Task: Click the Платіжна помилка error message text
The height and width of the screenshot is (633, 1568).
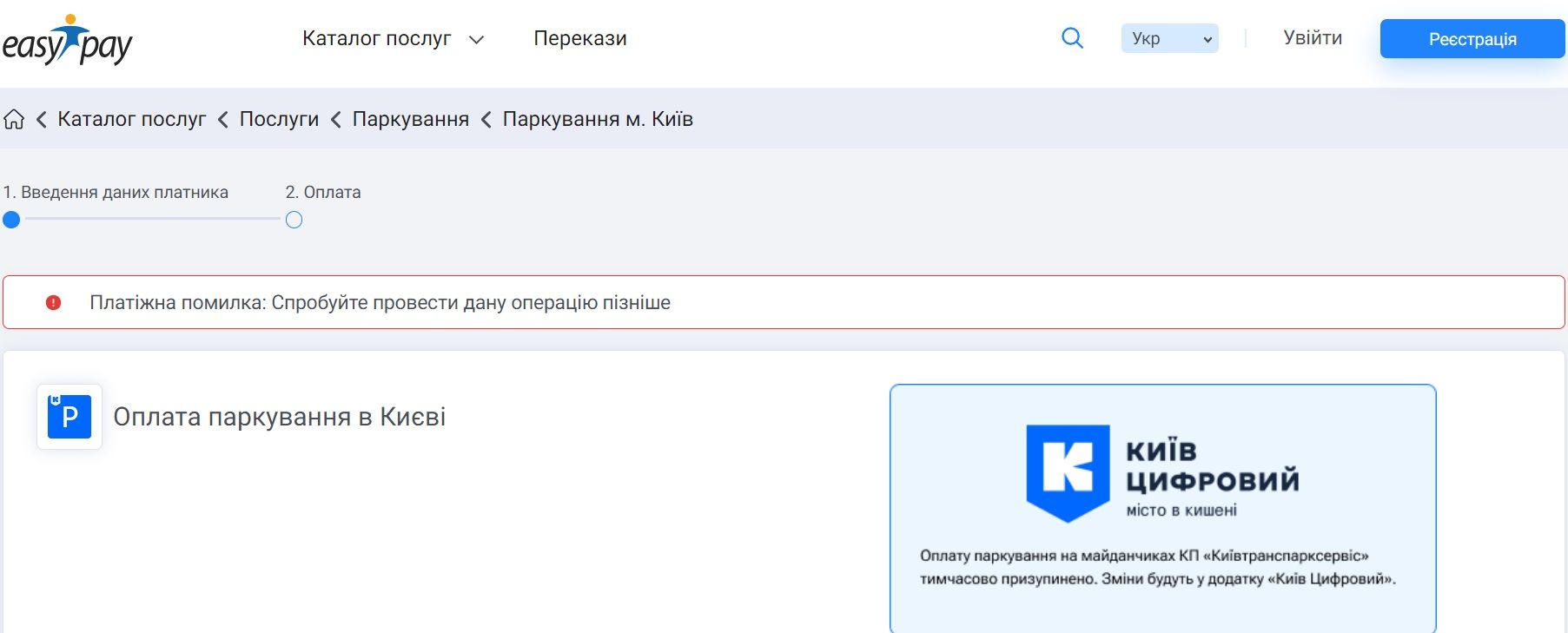Action: (380, 303)
